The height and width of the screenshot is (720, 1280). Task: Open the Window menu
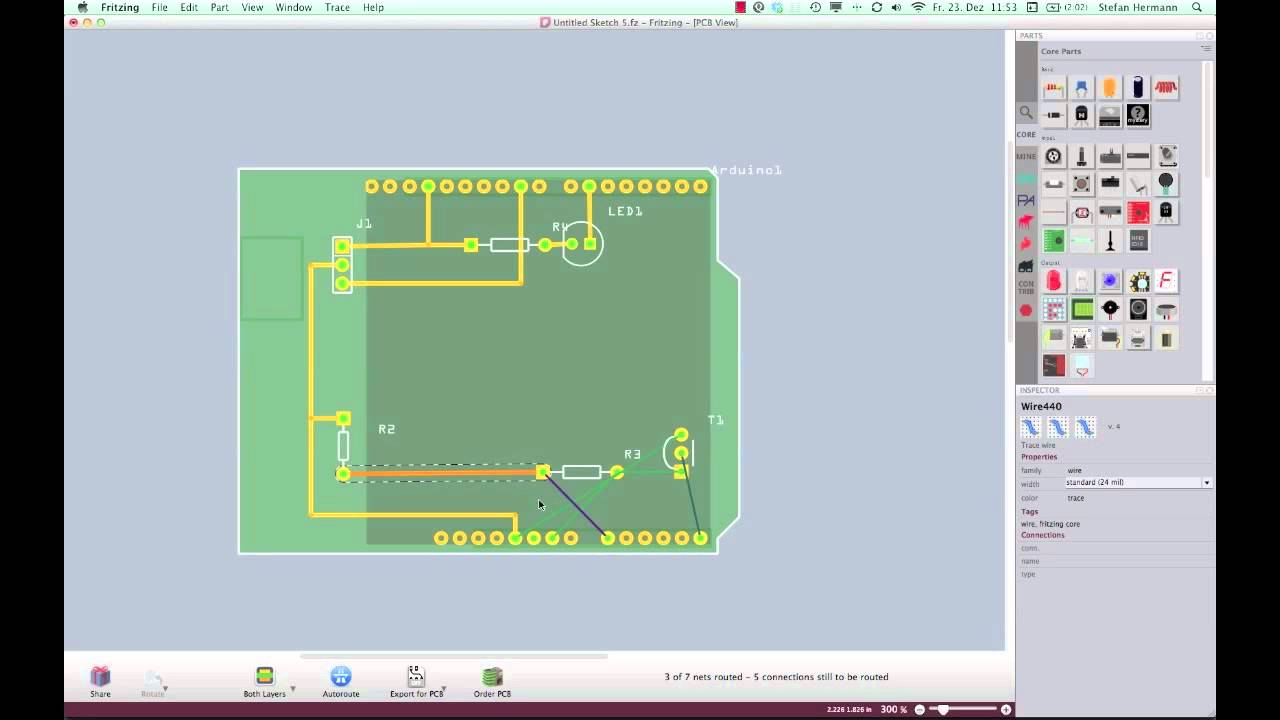(x=293, y=7)
